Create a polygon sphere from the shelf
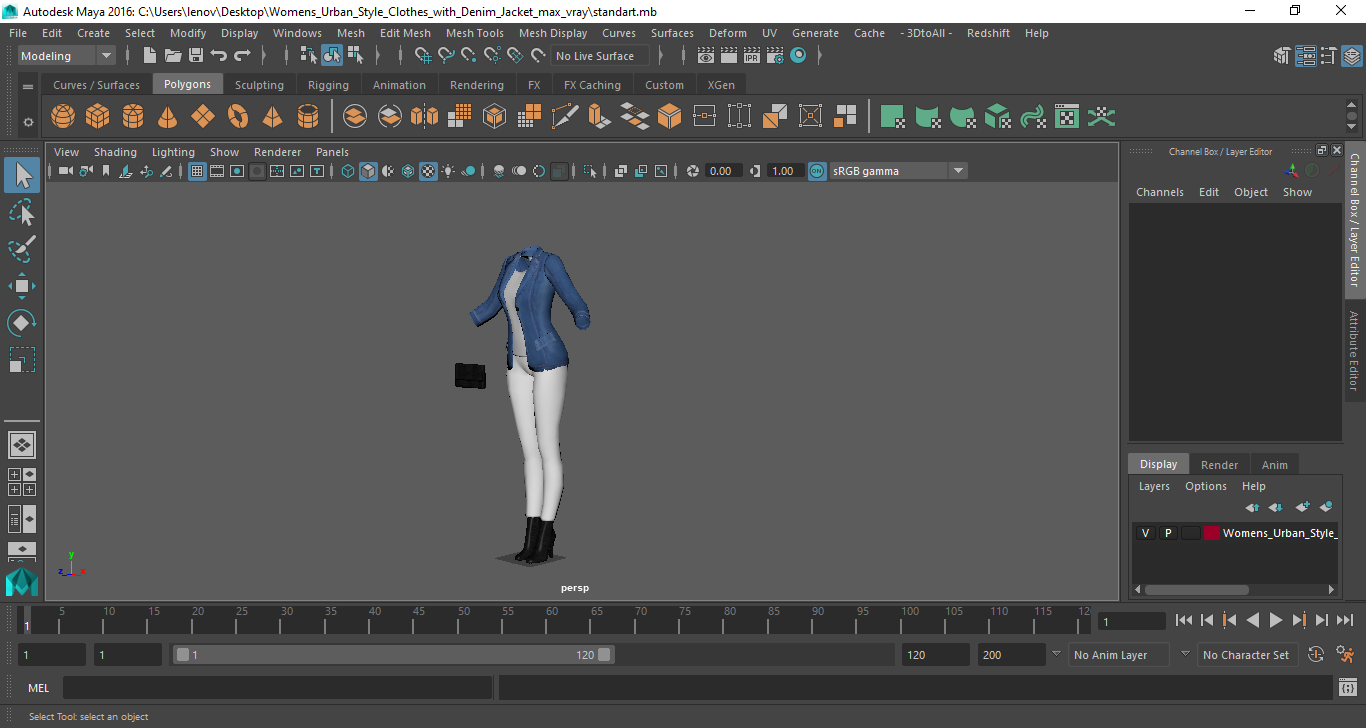The height and width of the screenshot is (728, 1366). [63, 117]
